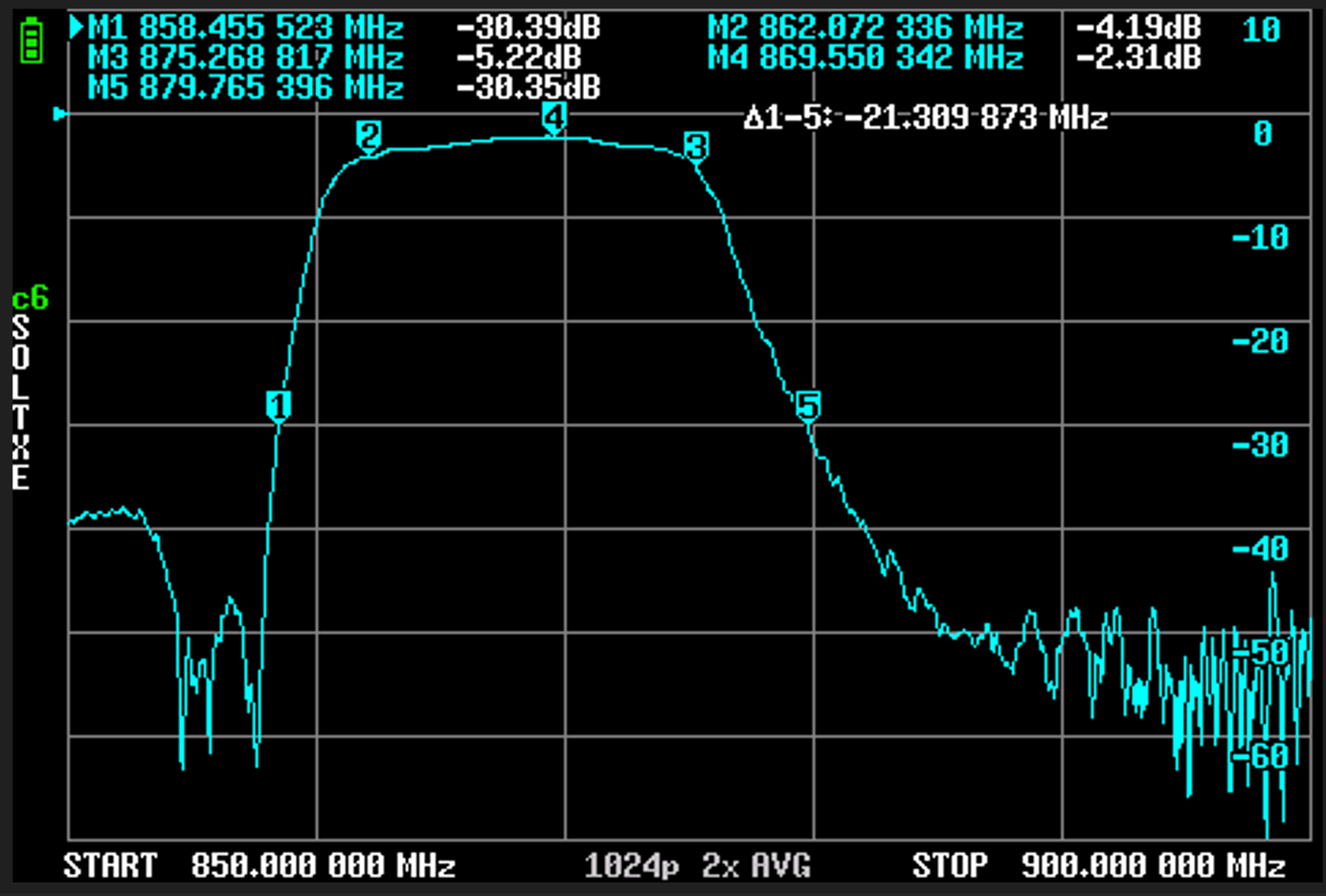
Task: Select marker 1 on the trace
Action: point(279,406)
